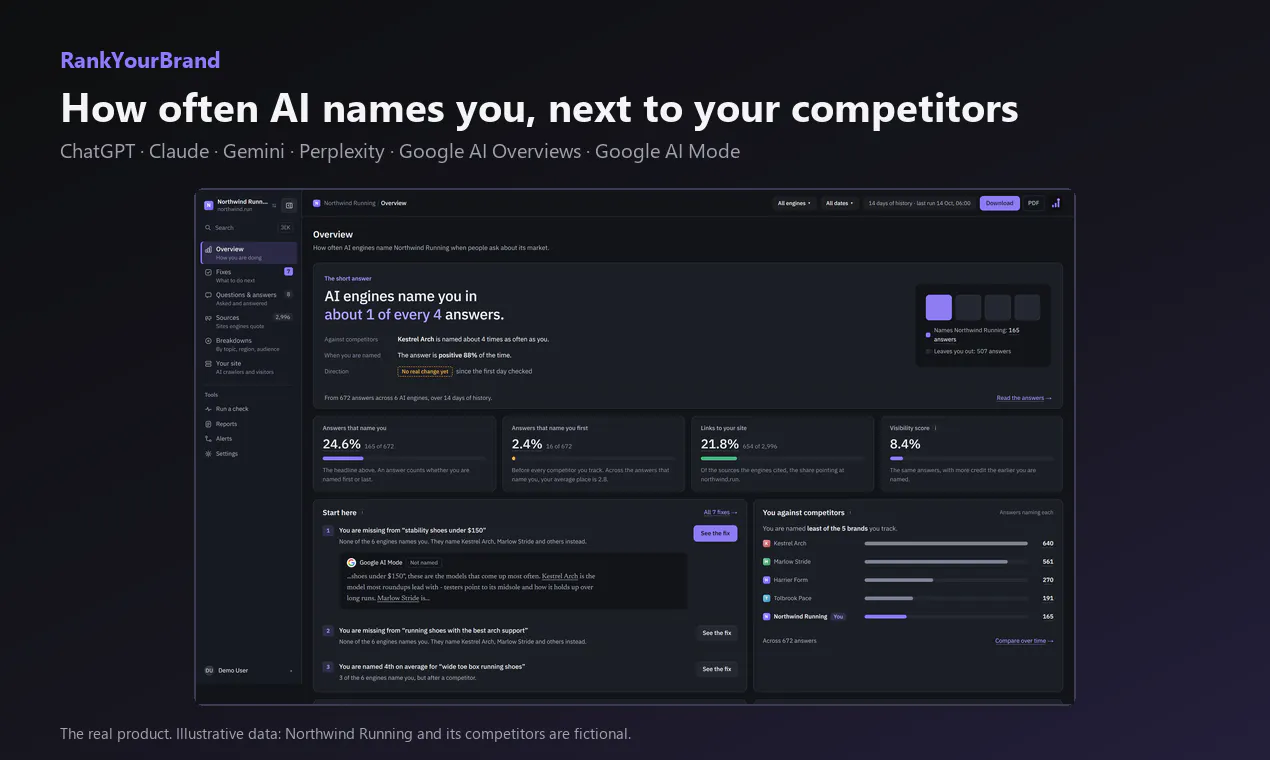This screenshot has width=1270, height=760.
Task: Click the search magnifier icon
Action: tap(208, 228)
